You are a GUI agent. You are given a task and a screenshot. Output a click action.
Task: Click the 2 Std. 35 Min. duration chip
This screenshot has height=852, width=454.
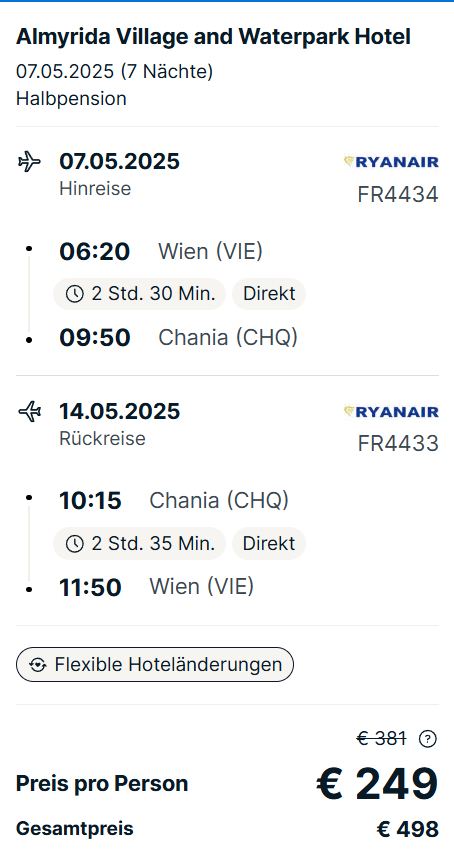pos(139,543)
